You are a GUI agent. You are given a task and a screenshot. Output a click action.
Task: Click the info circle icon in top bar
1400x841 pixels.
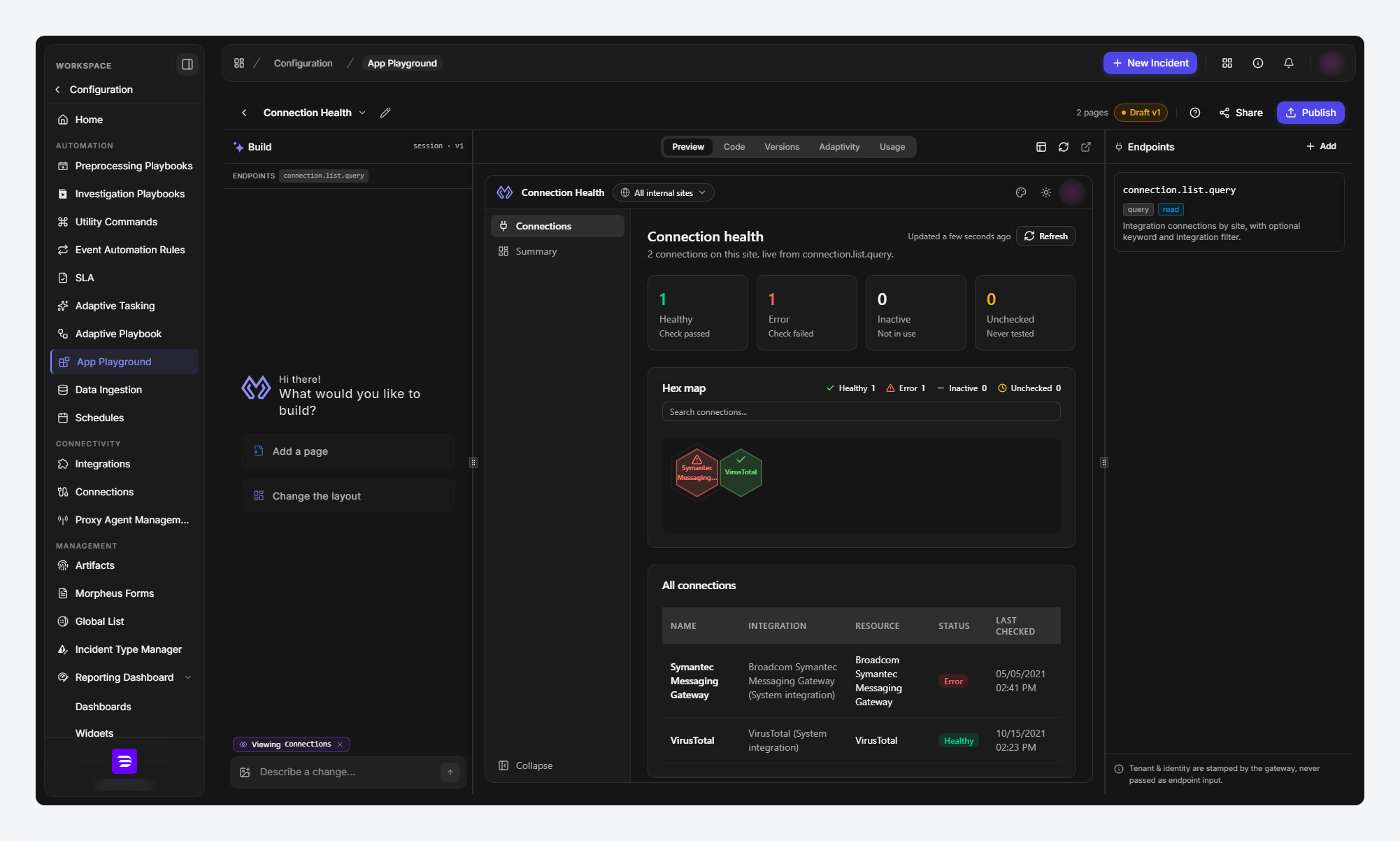1258,63
